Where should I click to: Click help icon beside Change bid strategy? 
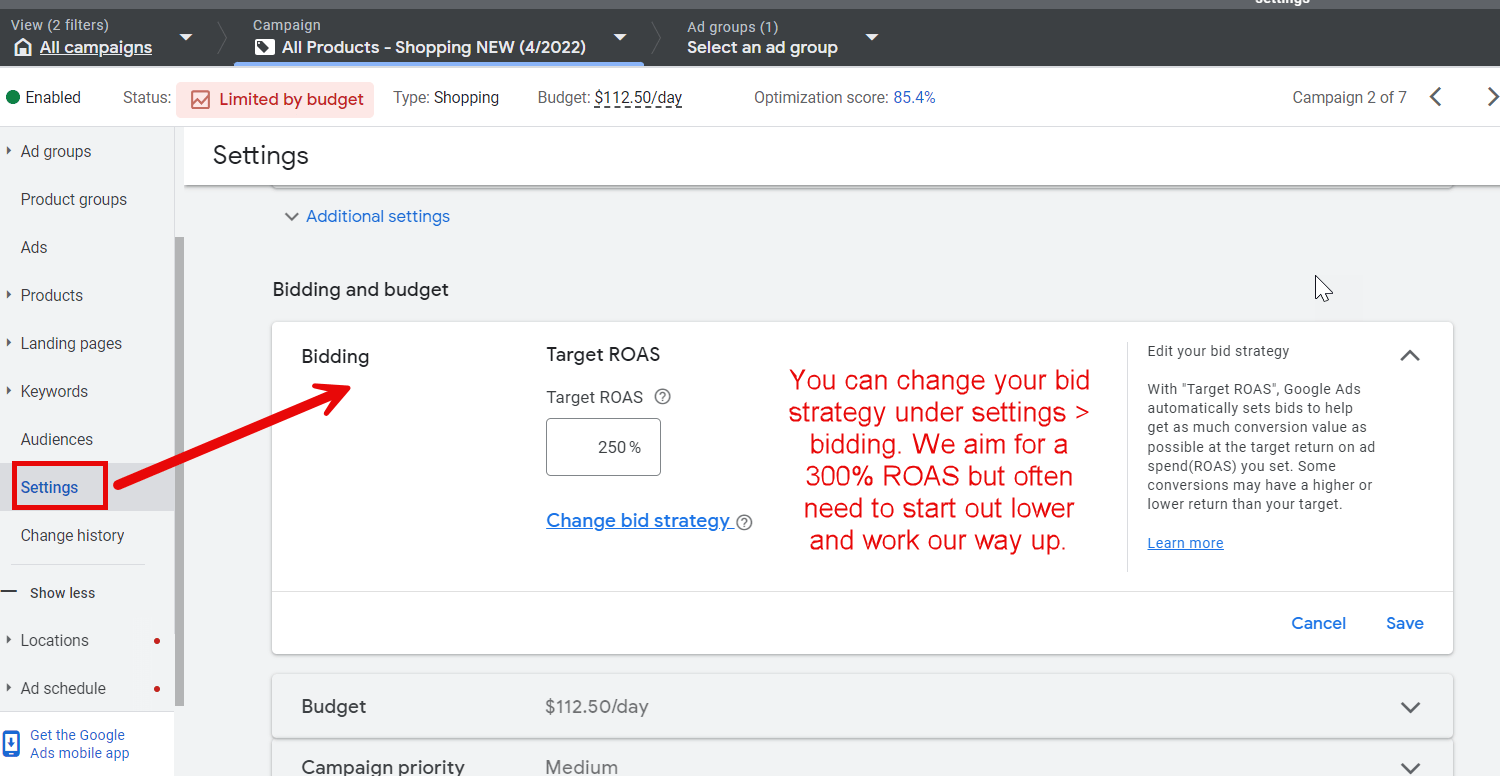click(x=744, y=522)
